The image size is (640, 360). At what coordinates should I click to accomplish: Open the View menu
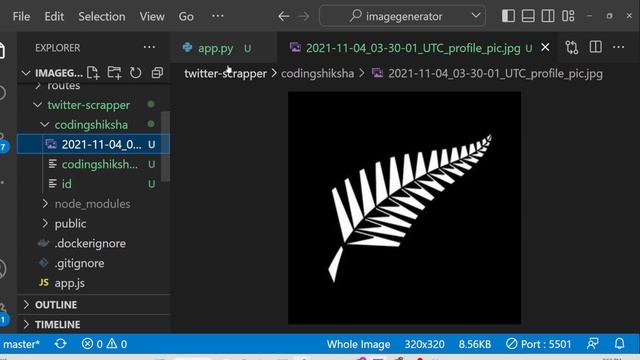coord(152,16)
